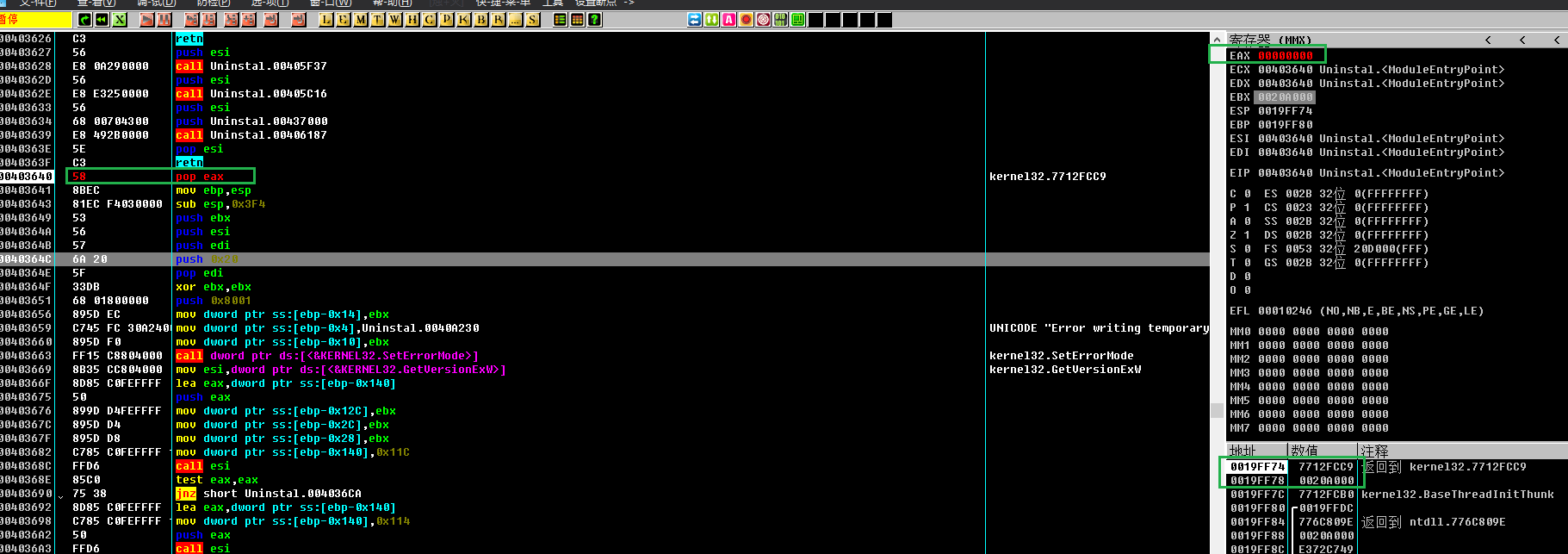Open Patches window with P icon
Viewport: 1568px width, 554px height.
click(446, 20)
